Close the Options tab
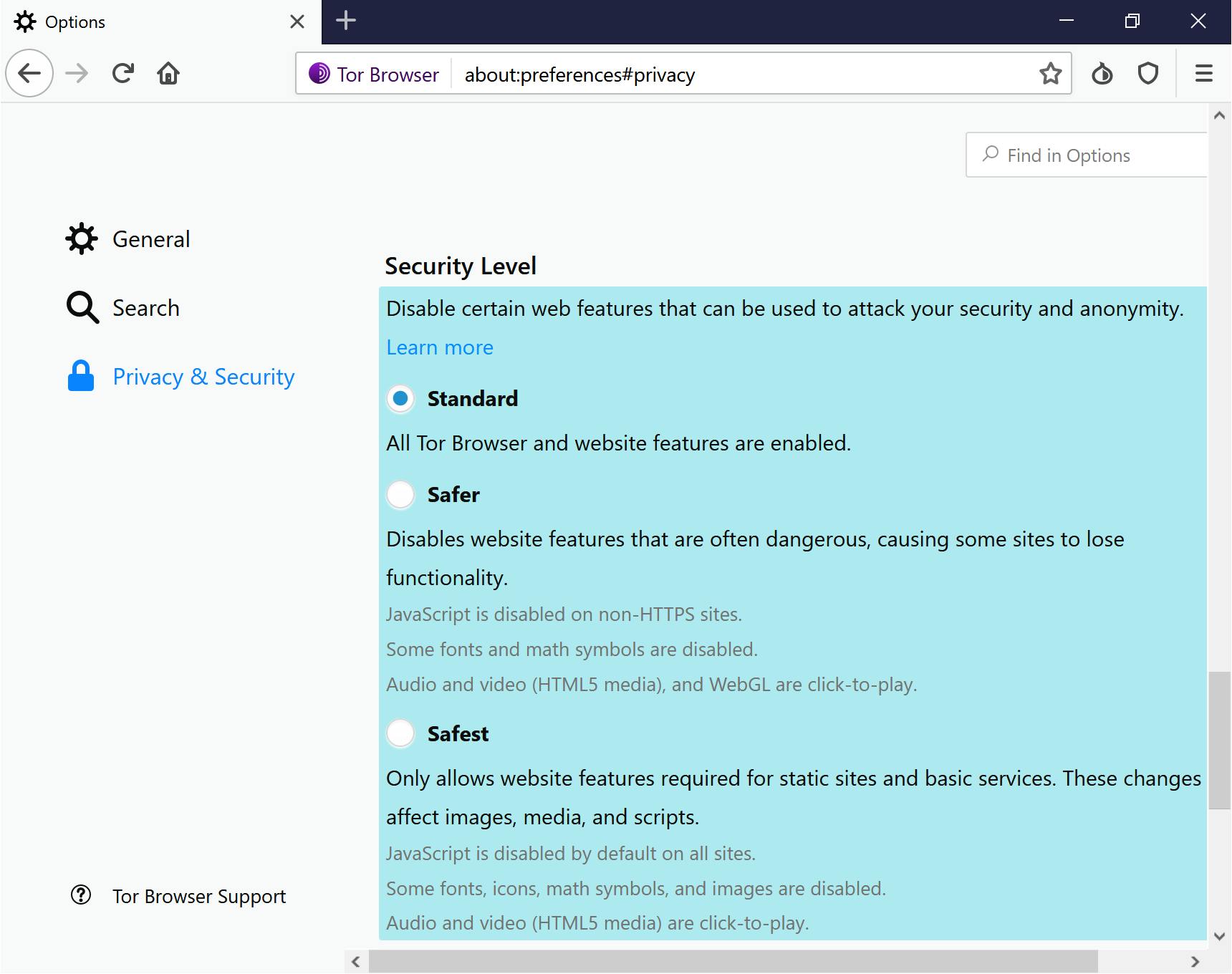The image size is (1232, 974). (297, 22)
